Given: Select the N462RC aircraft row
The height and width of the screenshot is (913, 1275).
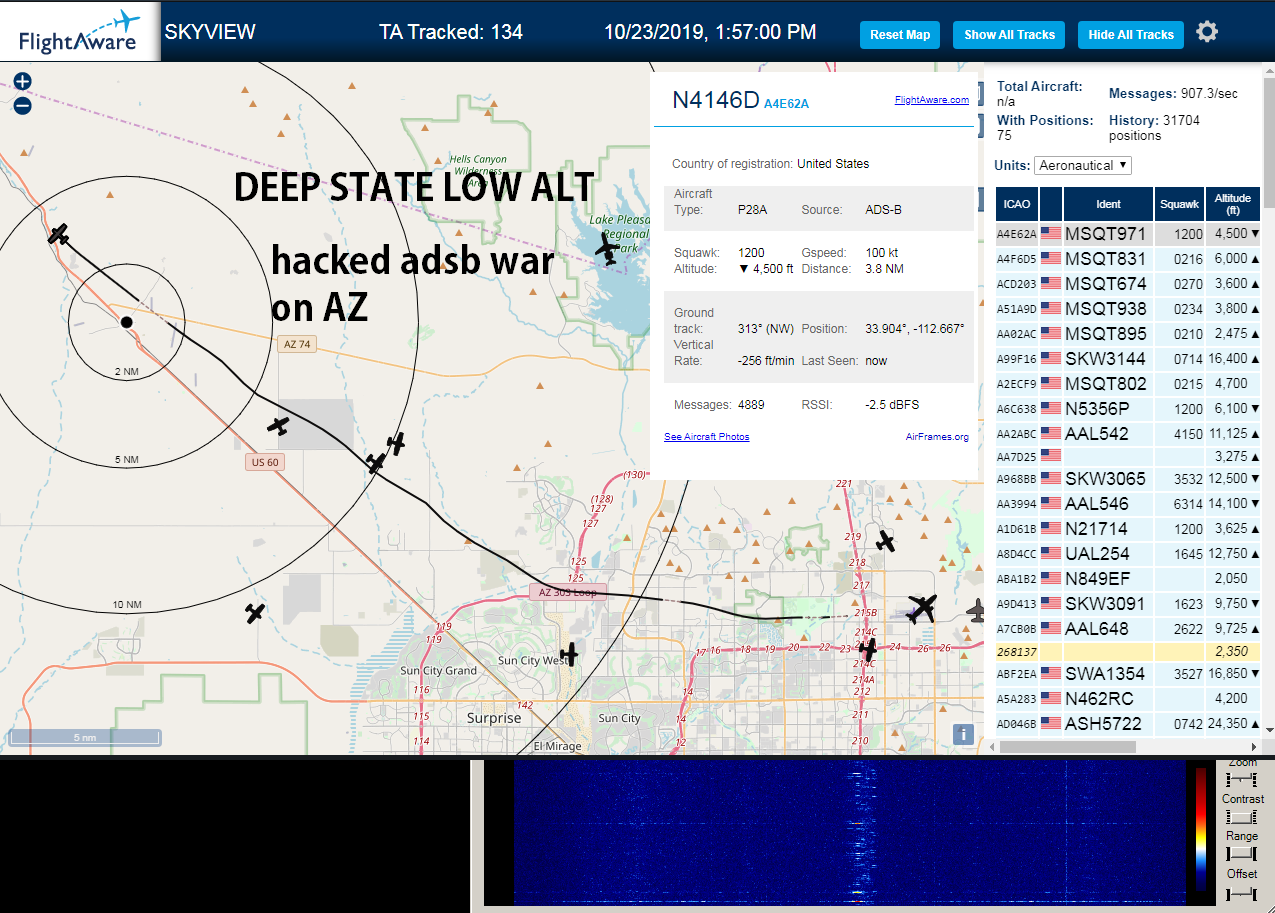Looking at the screenshot, I should (x=1128, y=698).
